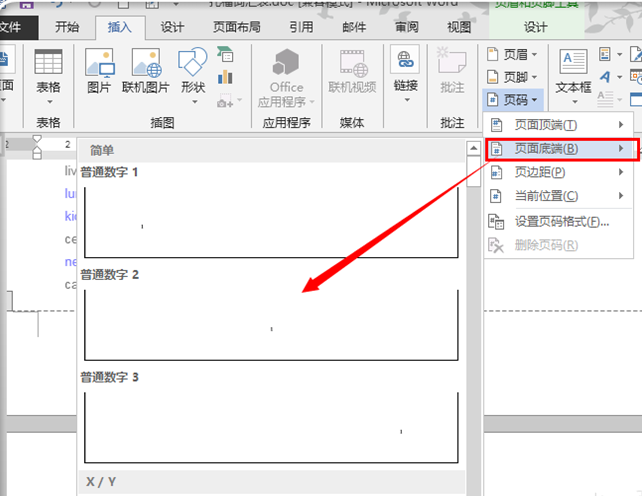Click the gallery scrollbar up arrow
This screenshot has height=496, width=642.
473,149
